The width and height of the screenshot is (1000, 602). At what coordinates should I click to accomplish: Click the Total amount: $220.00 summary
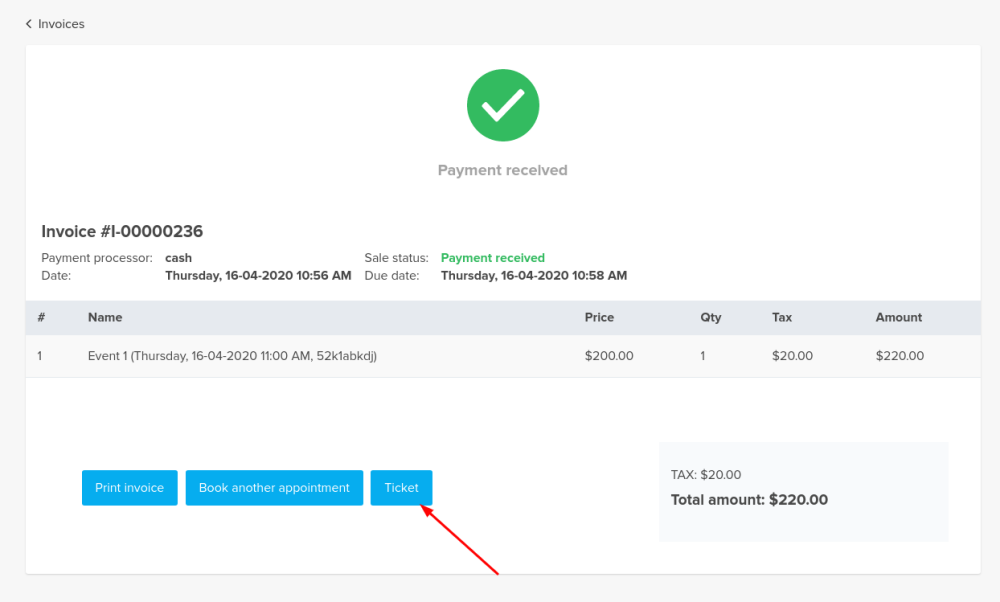pos(749,500)
